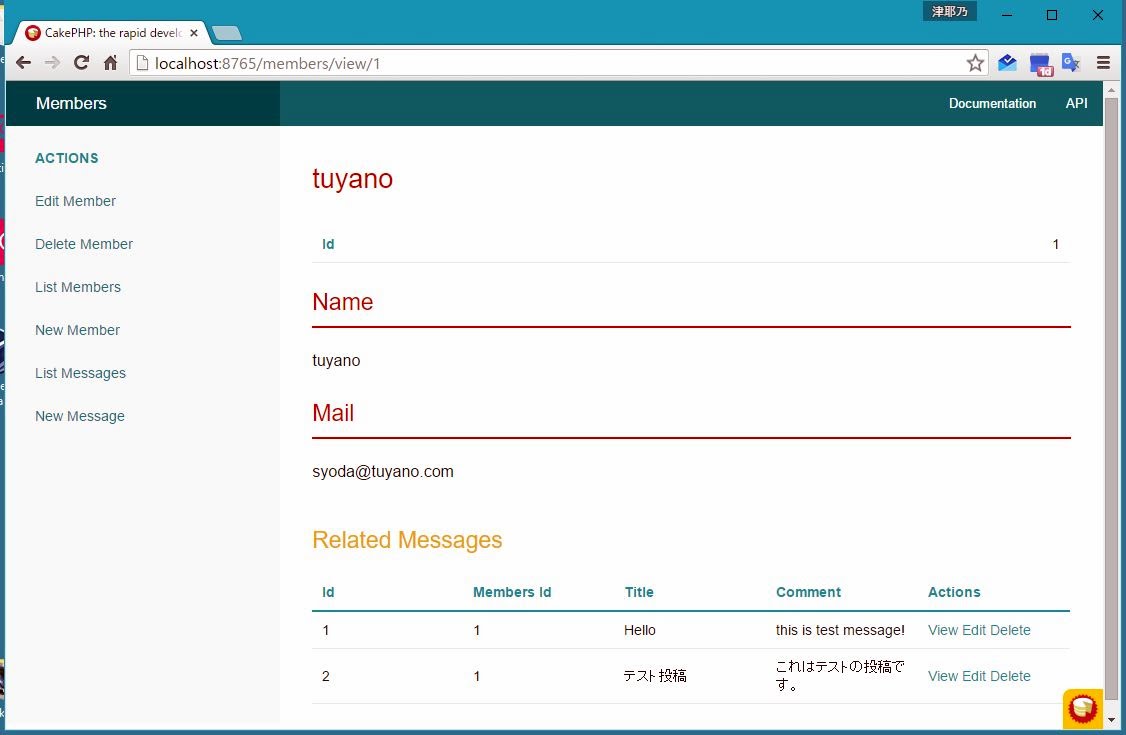
Task: Click the browser back arrow button
Action: tap(23, 63)
